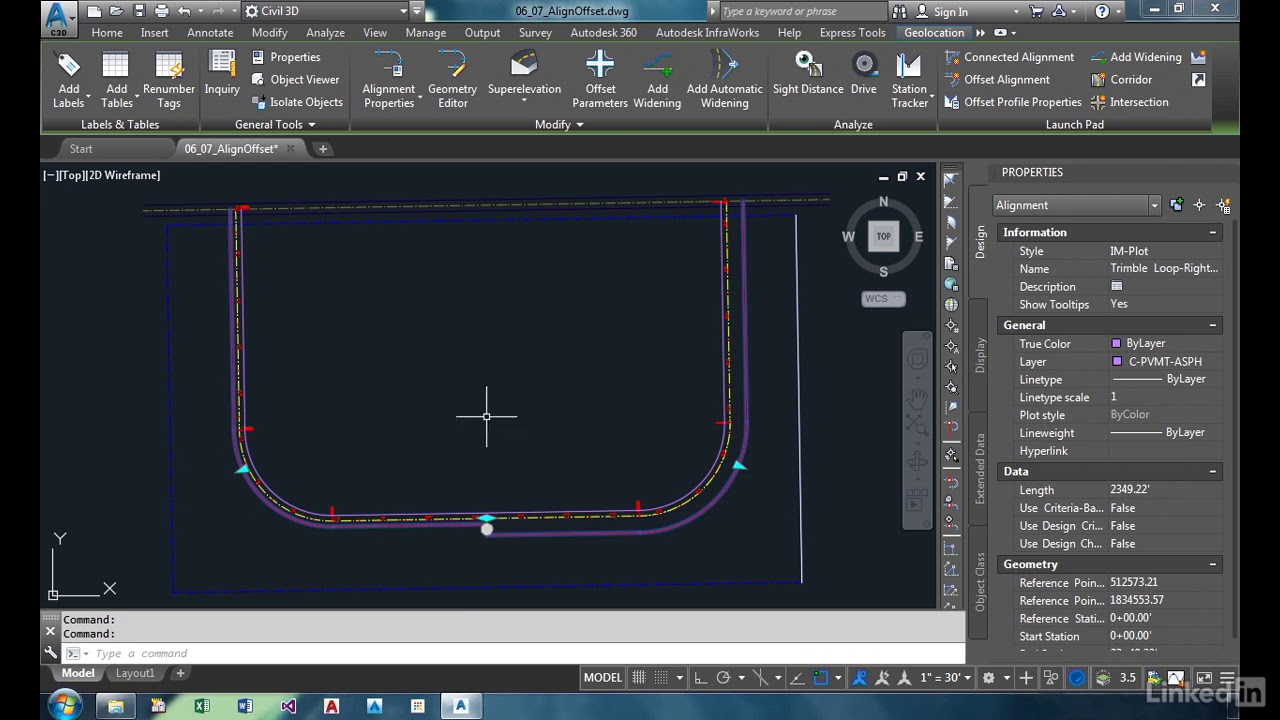Toggle ortho mode in status bar

point(700,678)
